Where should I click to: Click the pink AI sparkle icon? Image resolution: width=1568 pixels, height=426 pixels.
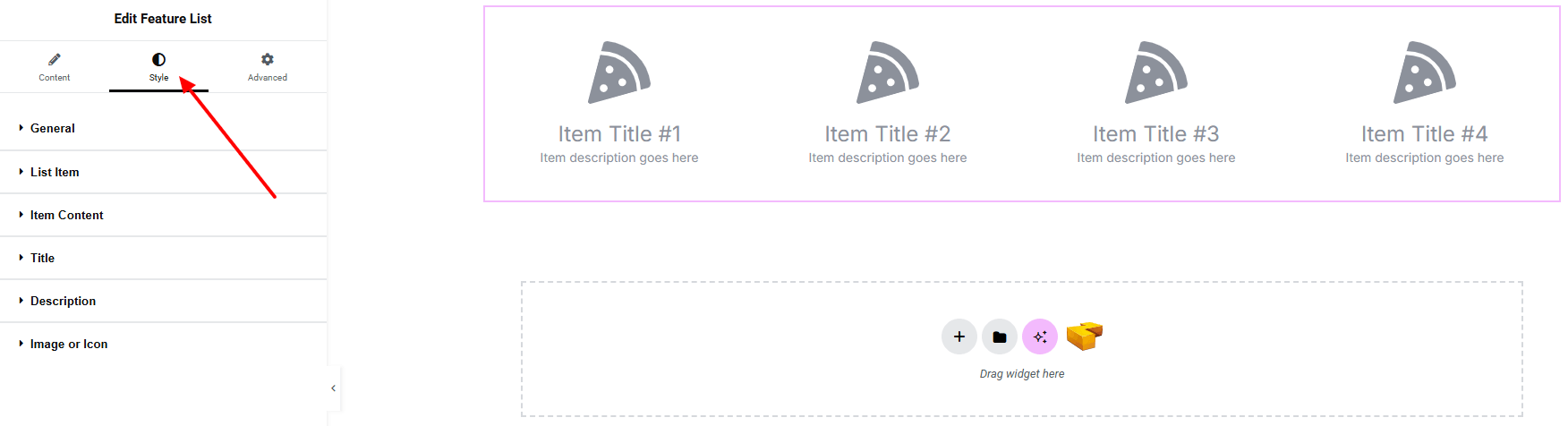1040,337
